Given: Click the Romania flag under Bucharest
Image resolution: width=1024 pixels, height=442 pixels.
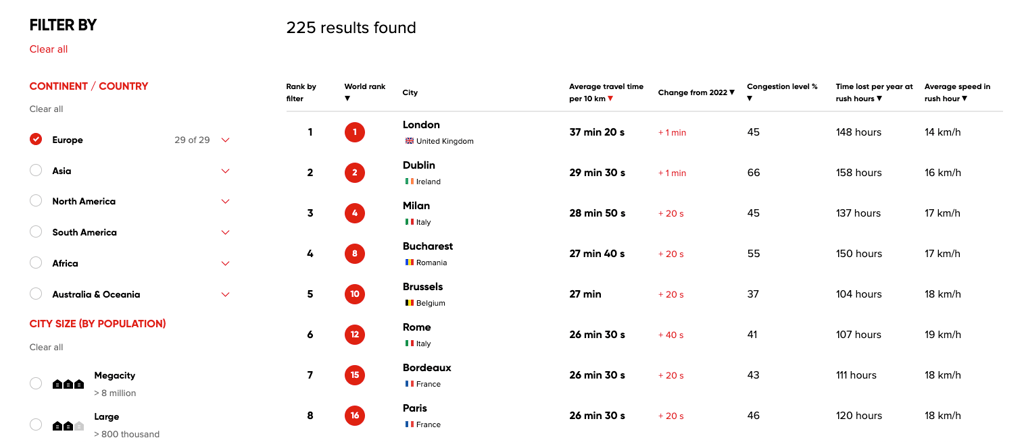Looking at the screenshot, I should (x=409, y=262).
